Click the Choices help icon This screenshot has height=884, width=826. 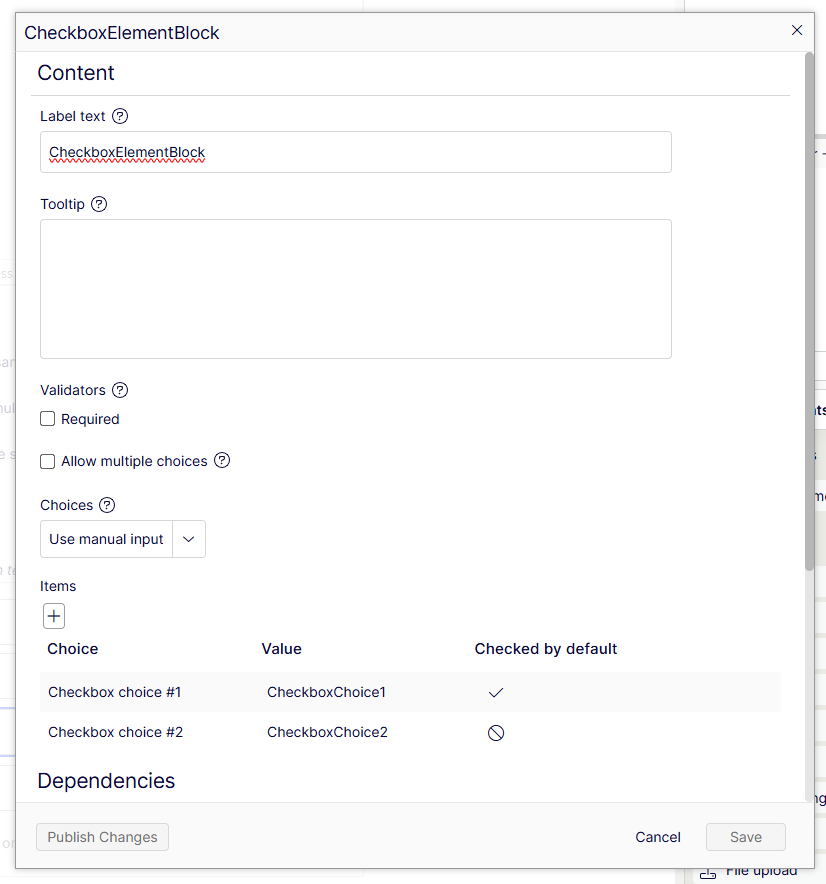click(x=107, y=505)
